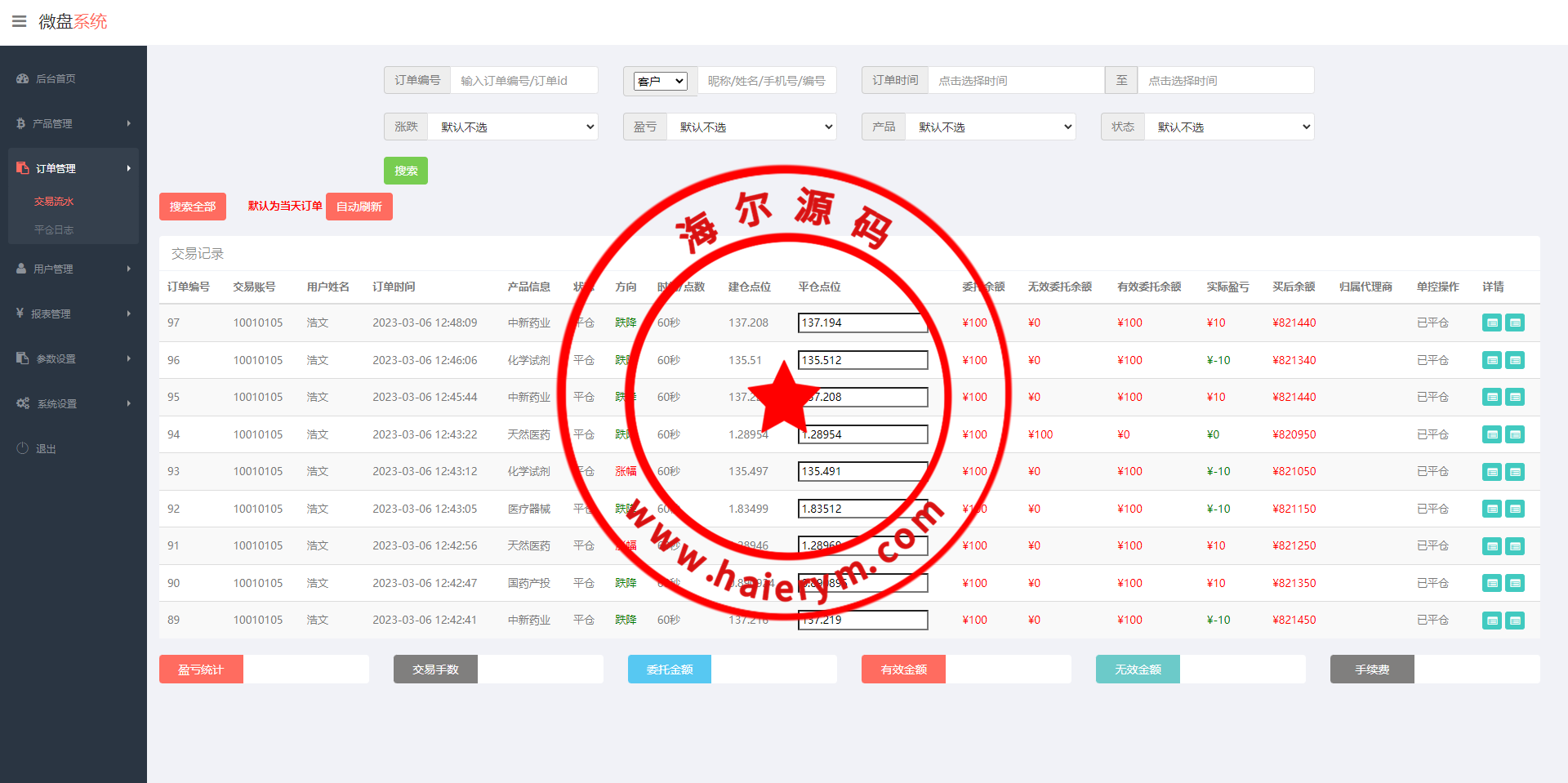1568x783 pixels.
Task: Click the 后台首页 dashboard icon
Action: 22,79
